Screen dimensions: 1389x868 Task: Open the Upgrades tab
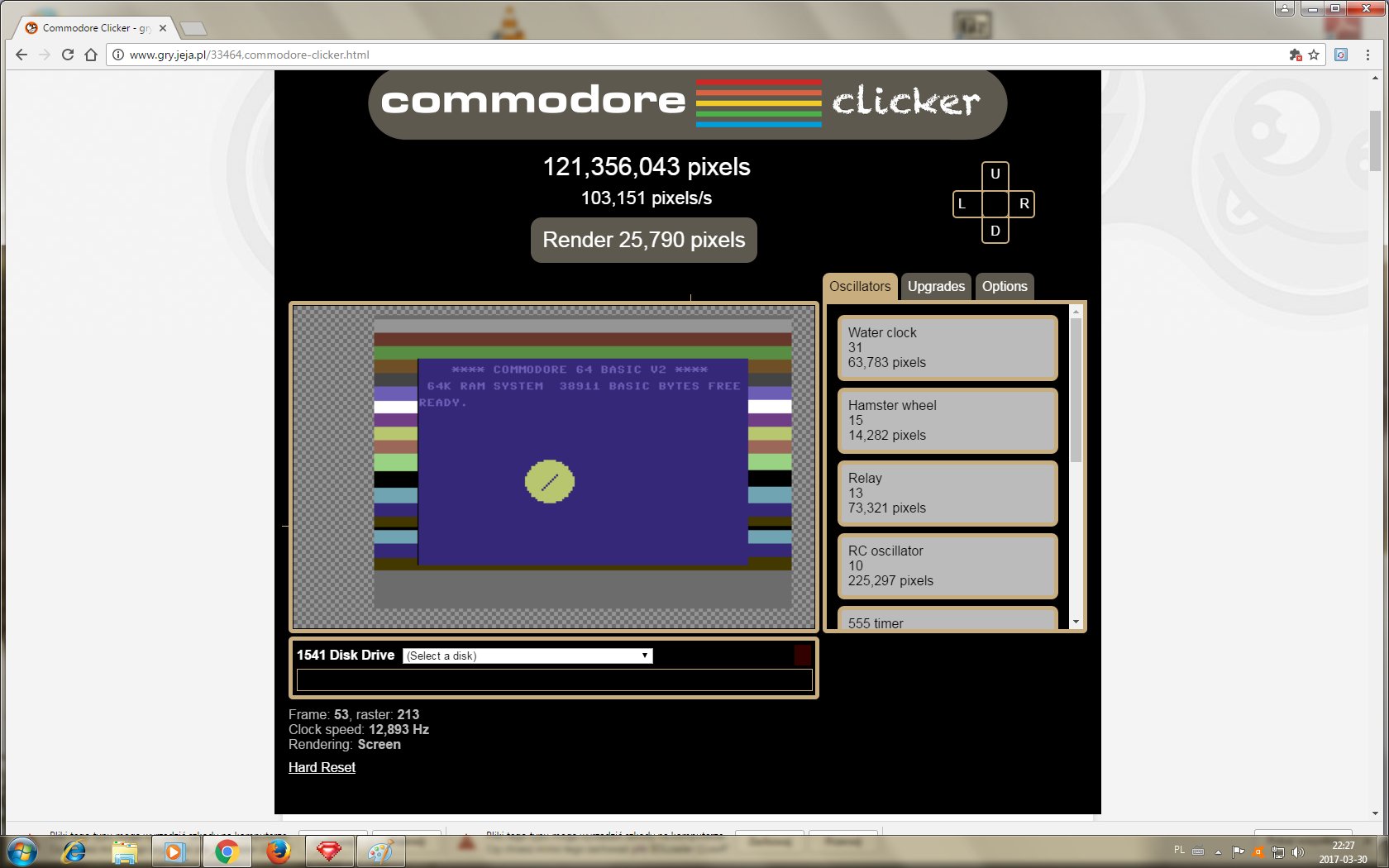pos(936,286)
